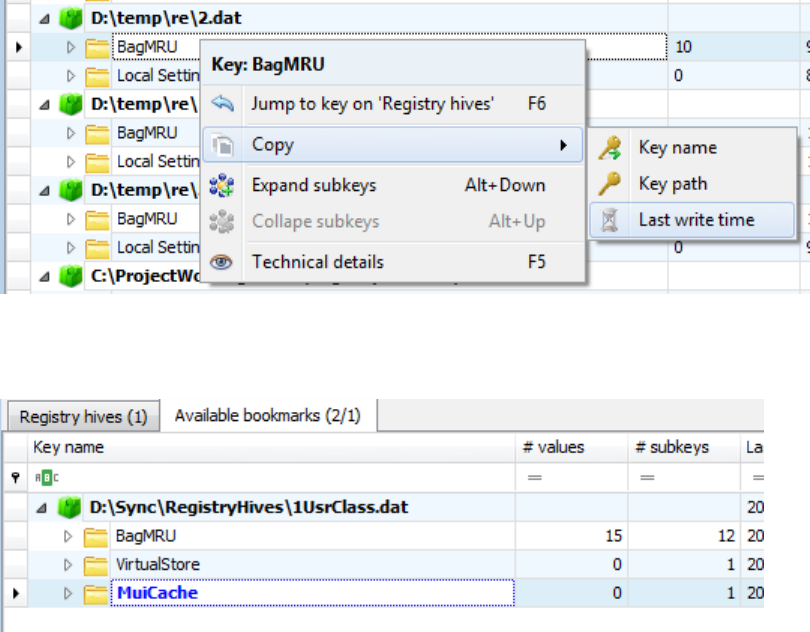This screenshot has height=632, width=810.
Task: Select Technical details menu entry
Action: tap(393, 262)
